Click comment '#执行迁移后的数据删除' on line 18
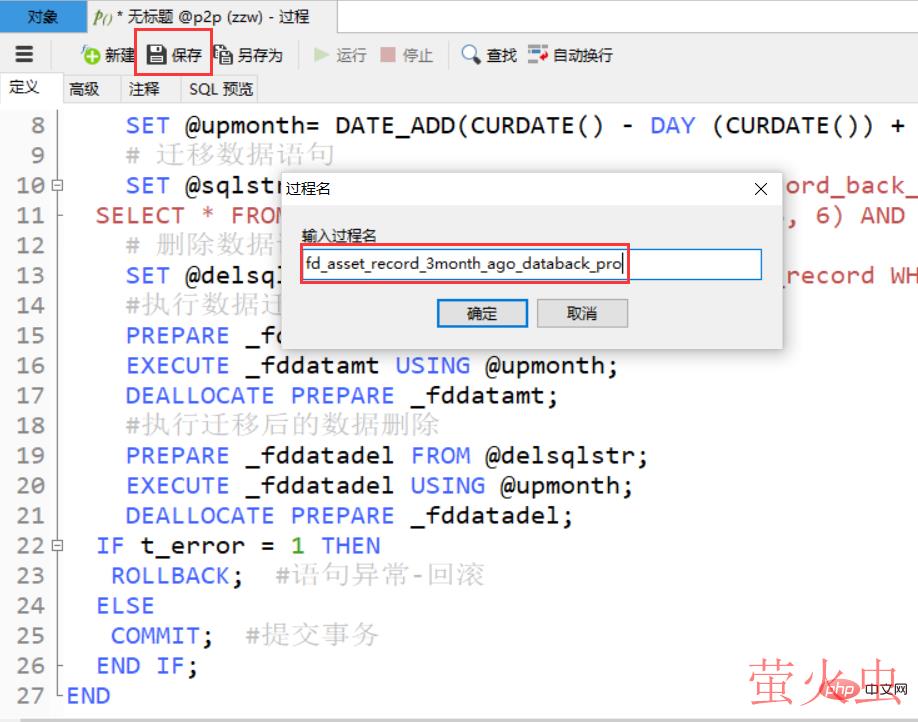 click(283, 425)
